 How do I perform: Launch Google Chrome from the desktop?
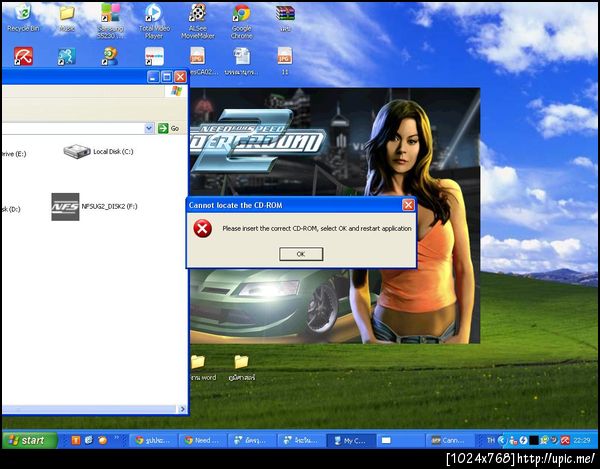point(241,21)
